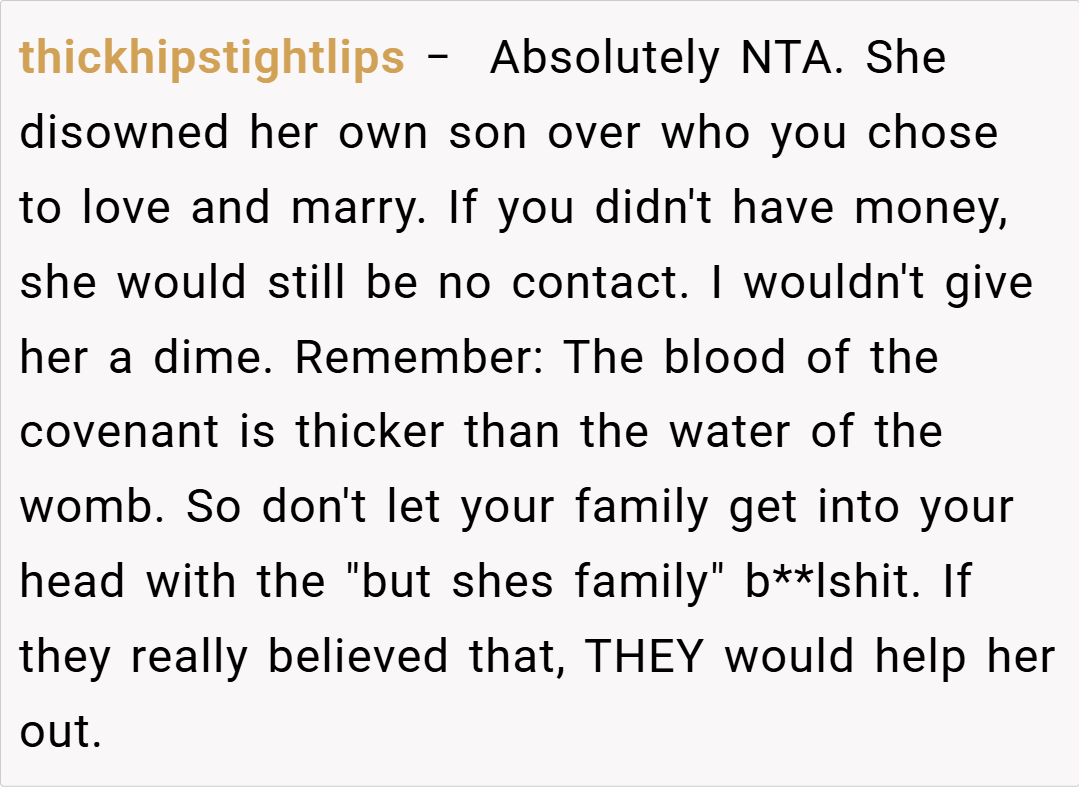
Task: Click the censored word "b**lshit"
Action: 828,583
